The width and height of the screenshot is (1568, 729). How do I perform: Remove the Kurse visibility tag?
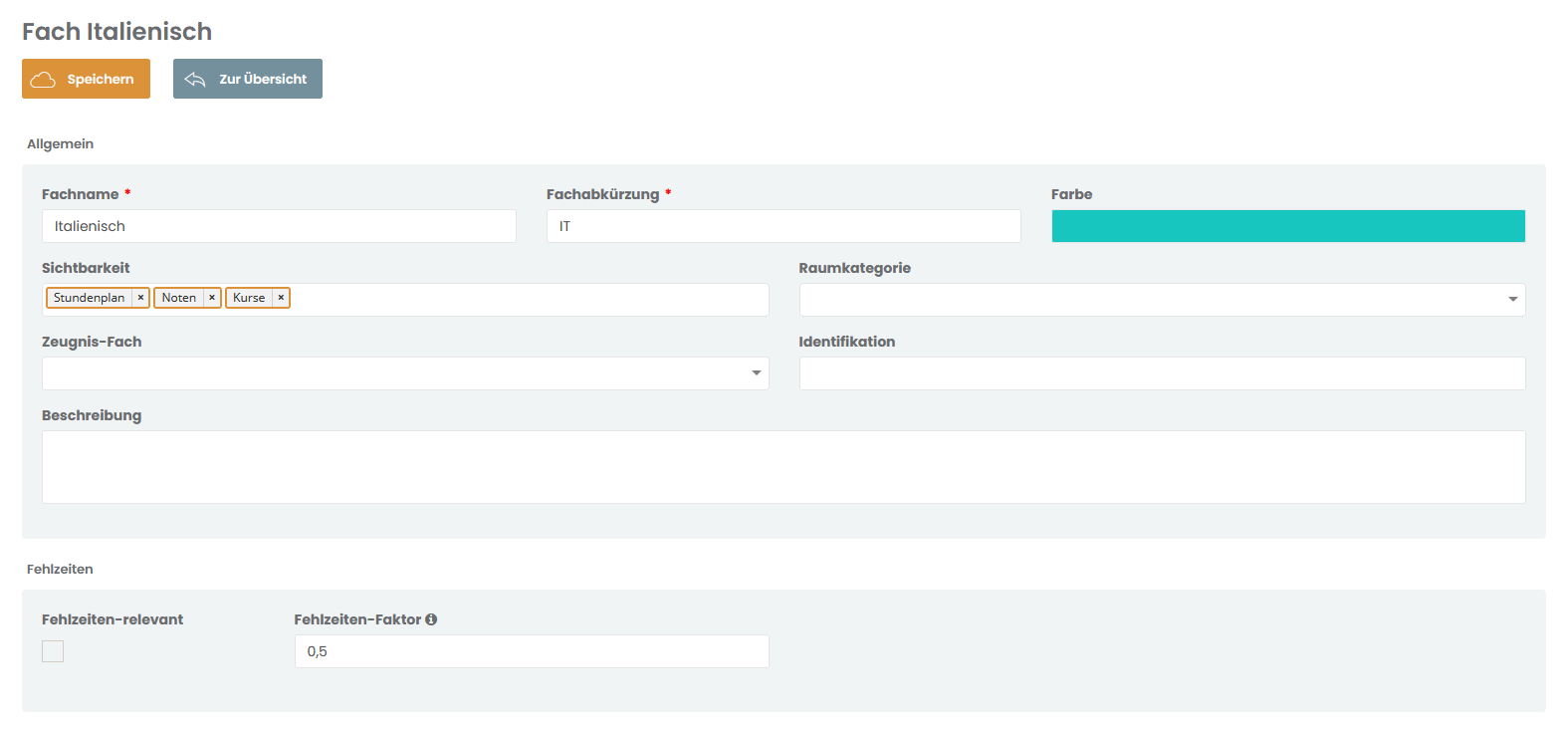281,298
